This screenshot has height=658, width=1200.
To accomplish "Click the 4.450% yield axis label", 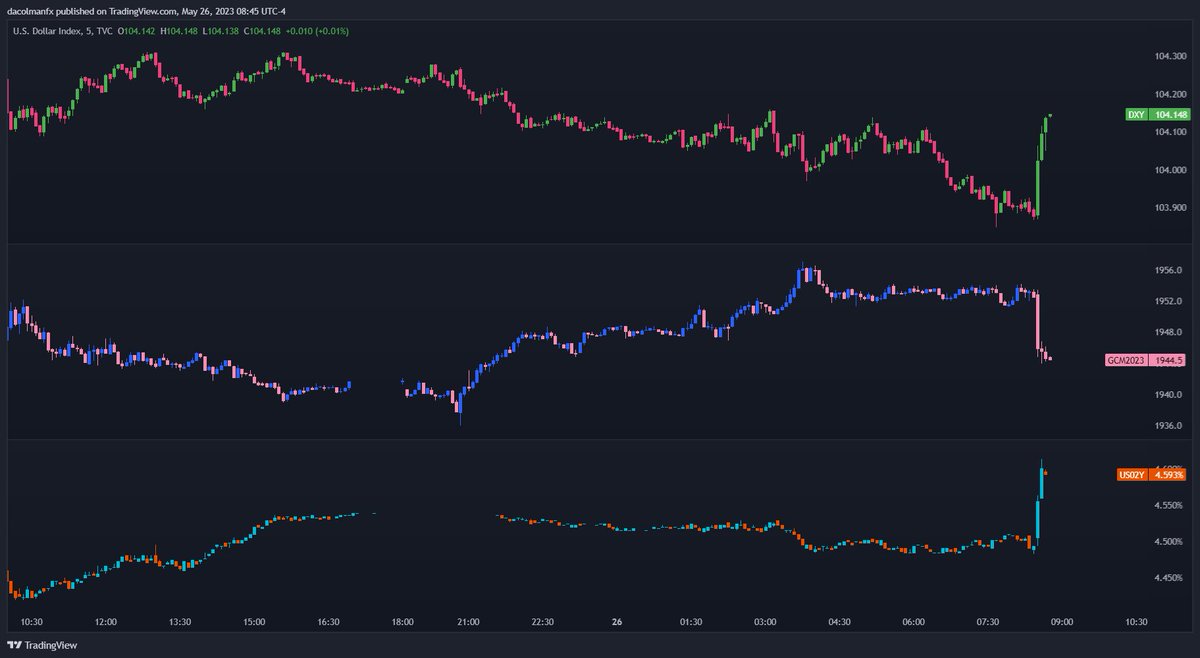I will [1170, 578].
